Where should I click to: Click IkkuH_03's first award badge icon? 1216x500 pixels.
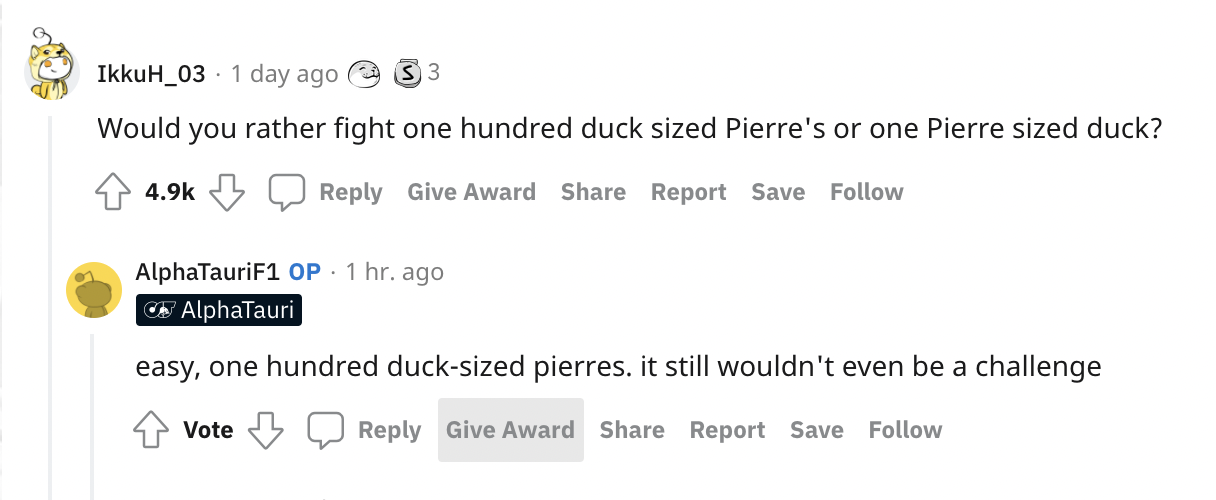pyautogui.click(x=365, y=73)
